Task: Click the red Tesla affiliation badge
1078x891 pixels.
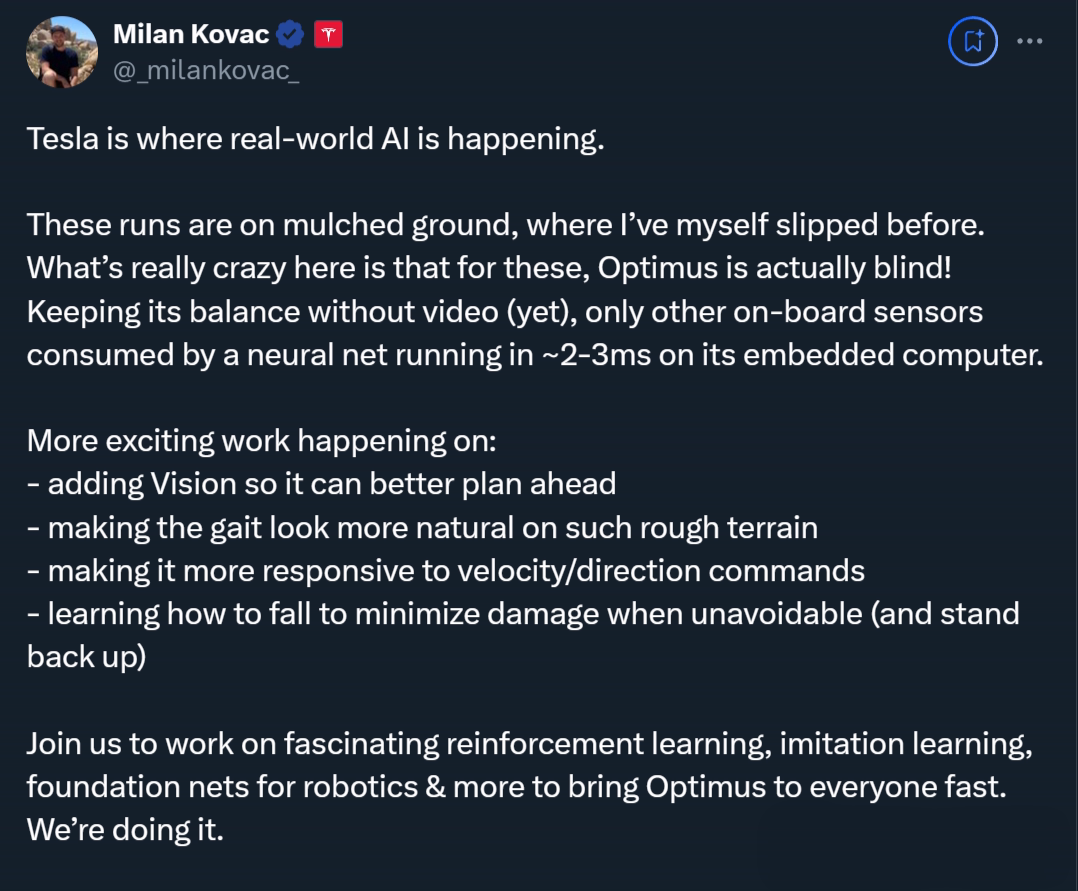Action: [x=329, y=35]
